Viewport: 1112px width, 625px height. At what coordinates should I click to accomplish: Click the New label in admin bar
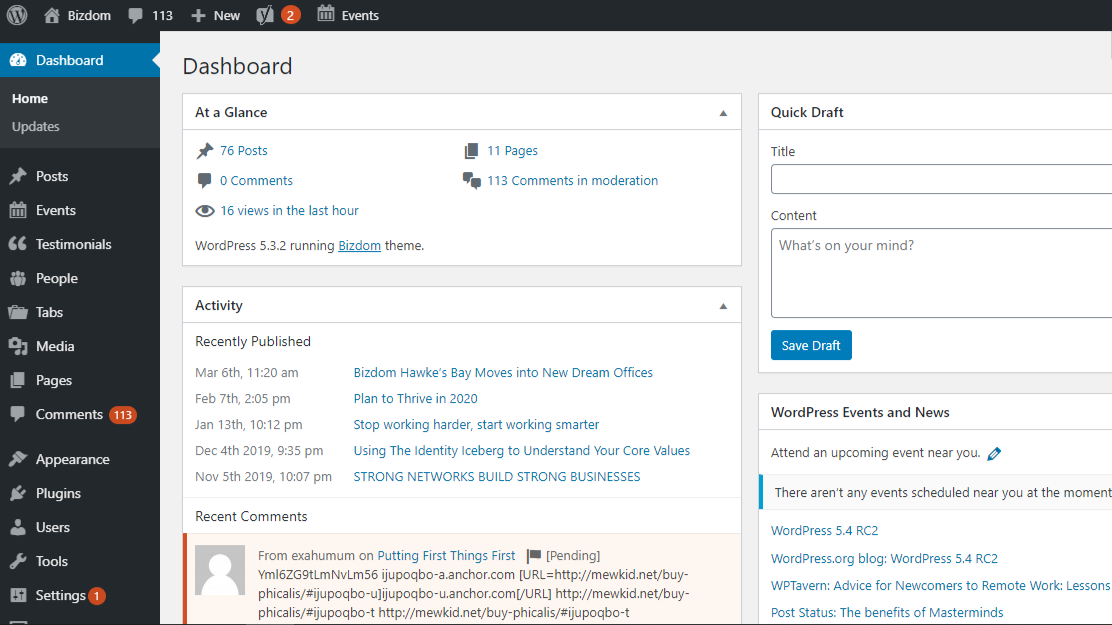(x=227, y=16)
